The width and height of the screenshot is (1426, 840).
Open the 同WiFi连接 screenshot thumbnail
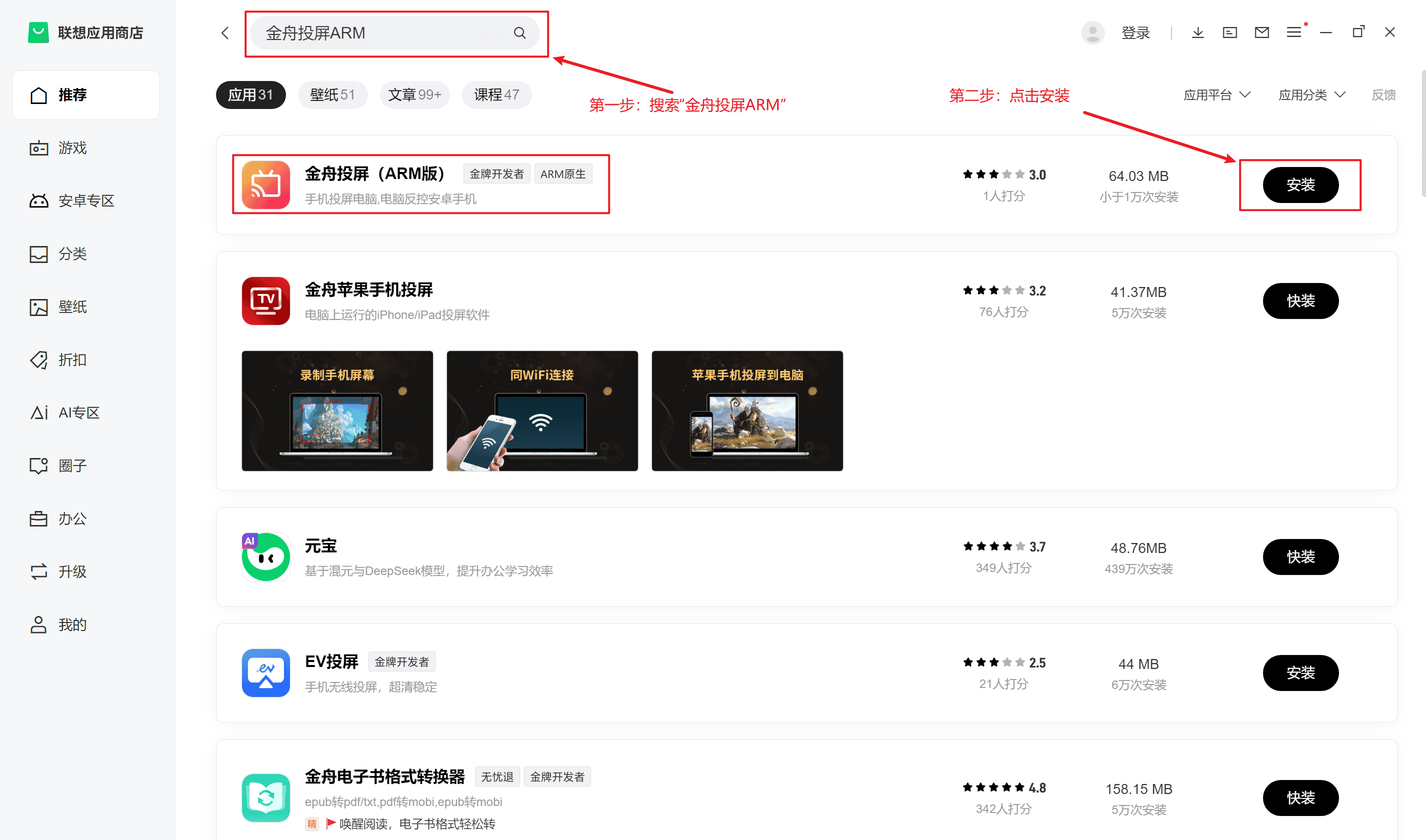tap(542, 411)
